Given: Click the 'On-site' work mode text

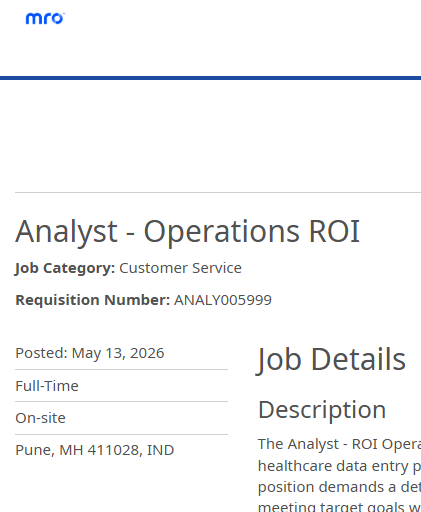Looking at the screenshot, I should pyautogui.click(x=40, y=418).
